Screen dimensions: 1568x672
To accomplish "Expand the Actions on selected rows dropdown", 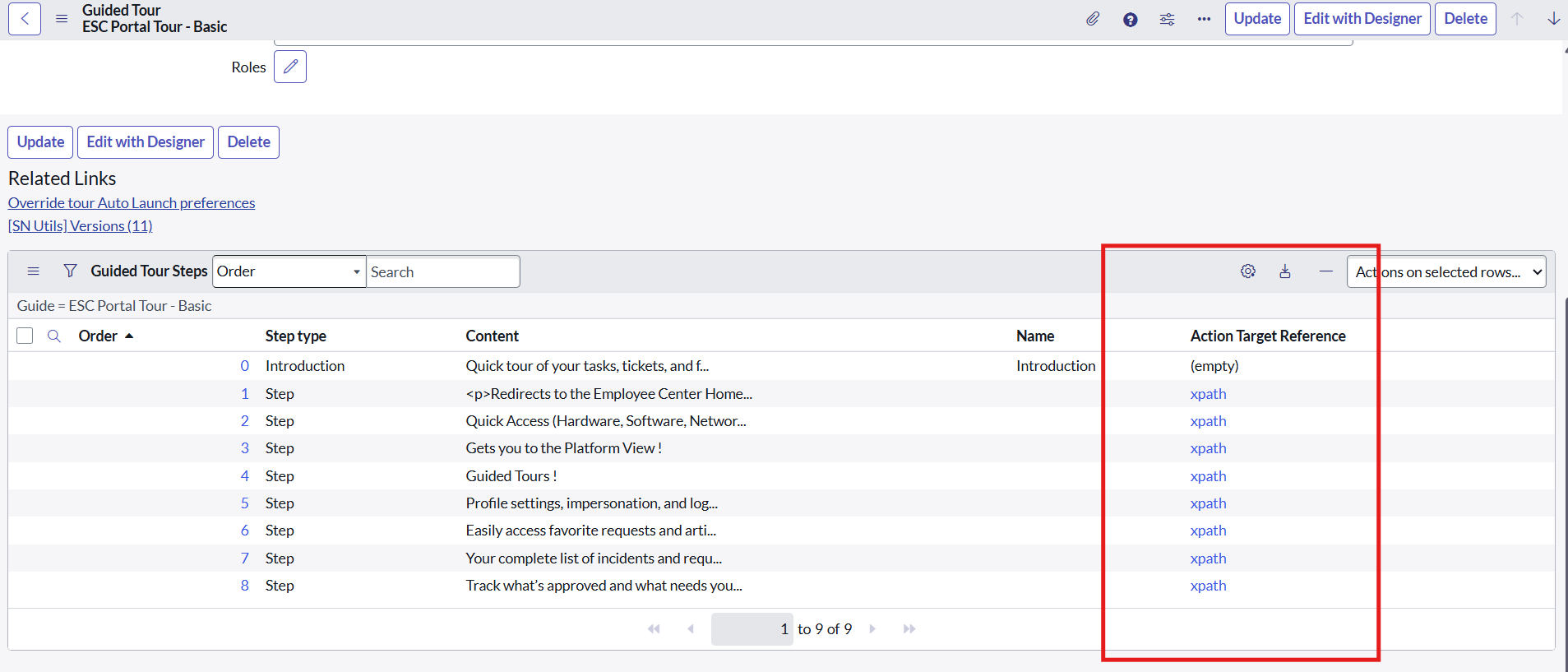I will tap(1446, 272).
